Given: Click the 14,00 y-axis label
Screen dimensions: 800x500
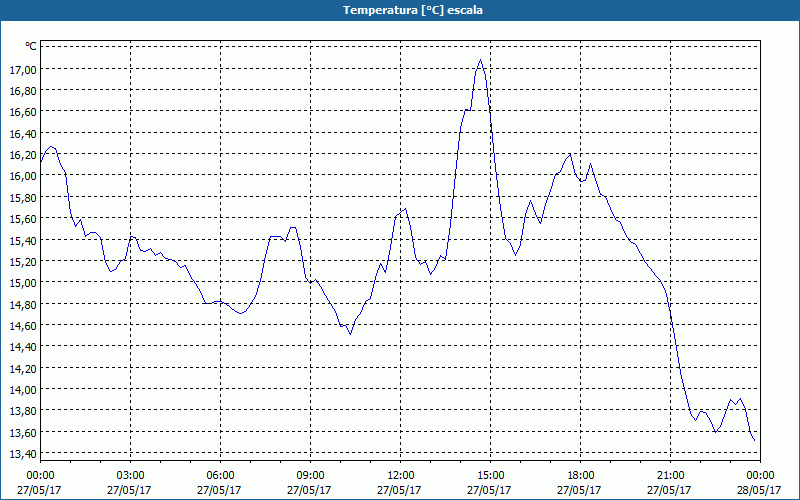Looking at the screenshot, I should tap(23, 390).
